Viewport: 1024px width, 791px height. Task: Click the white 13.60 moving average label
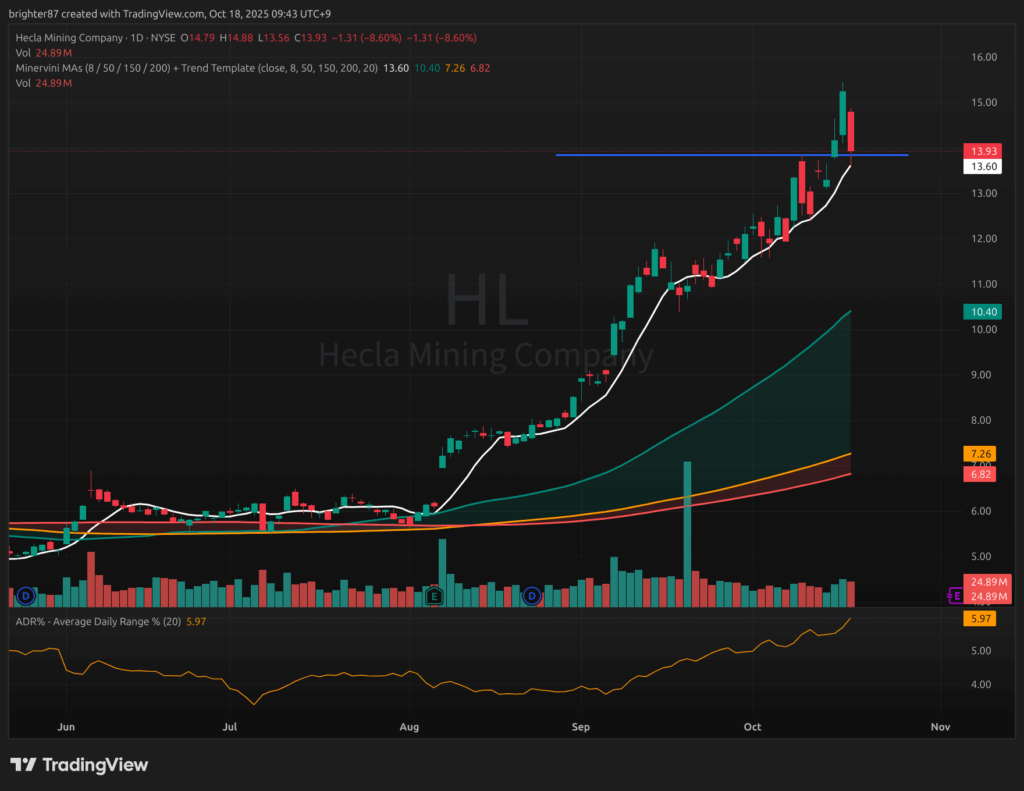pos(980,167)
